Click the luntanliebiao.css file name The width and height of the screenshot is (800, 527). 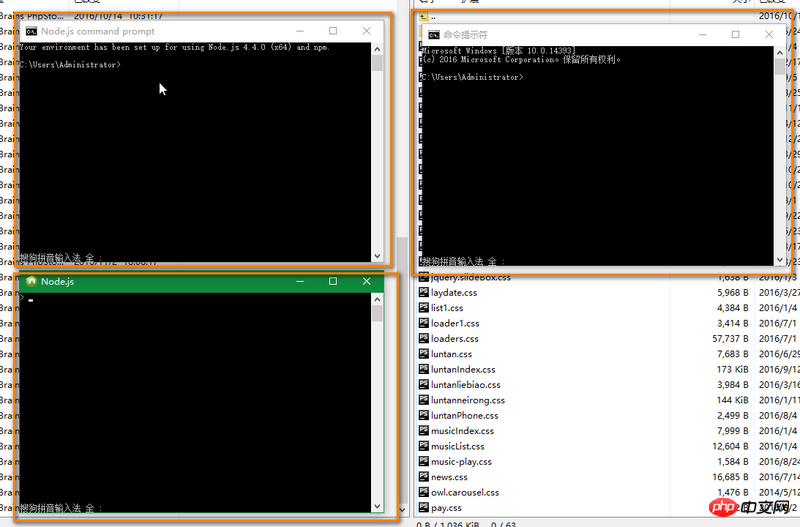[466, 385]
